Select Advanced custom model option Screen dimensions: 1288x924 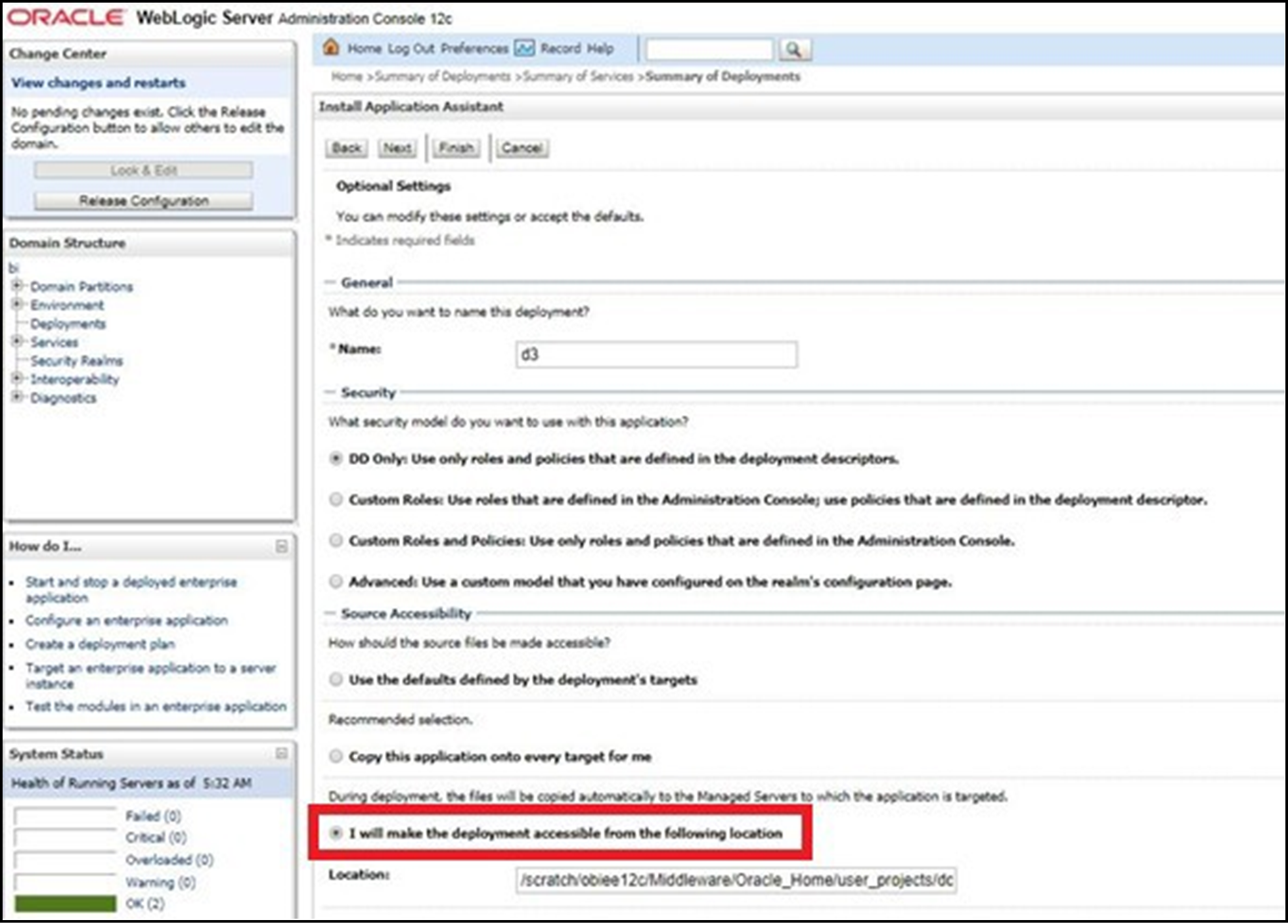coord(336,581)
